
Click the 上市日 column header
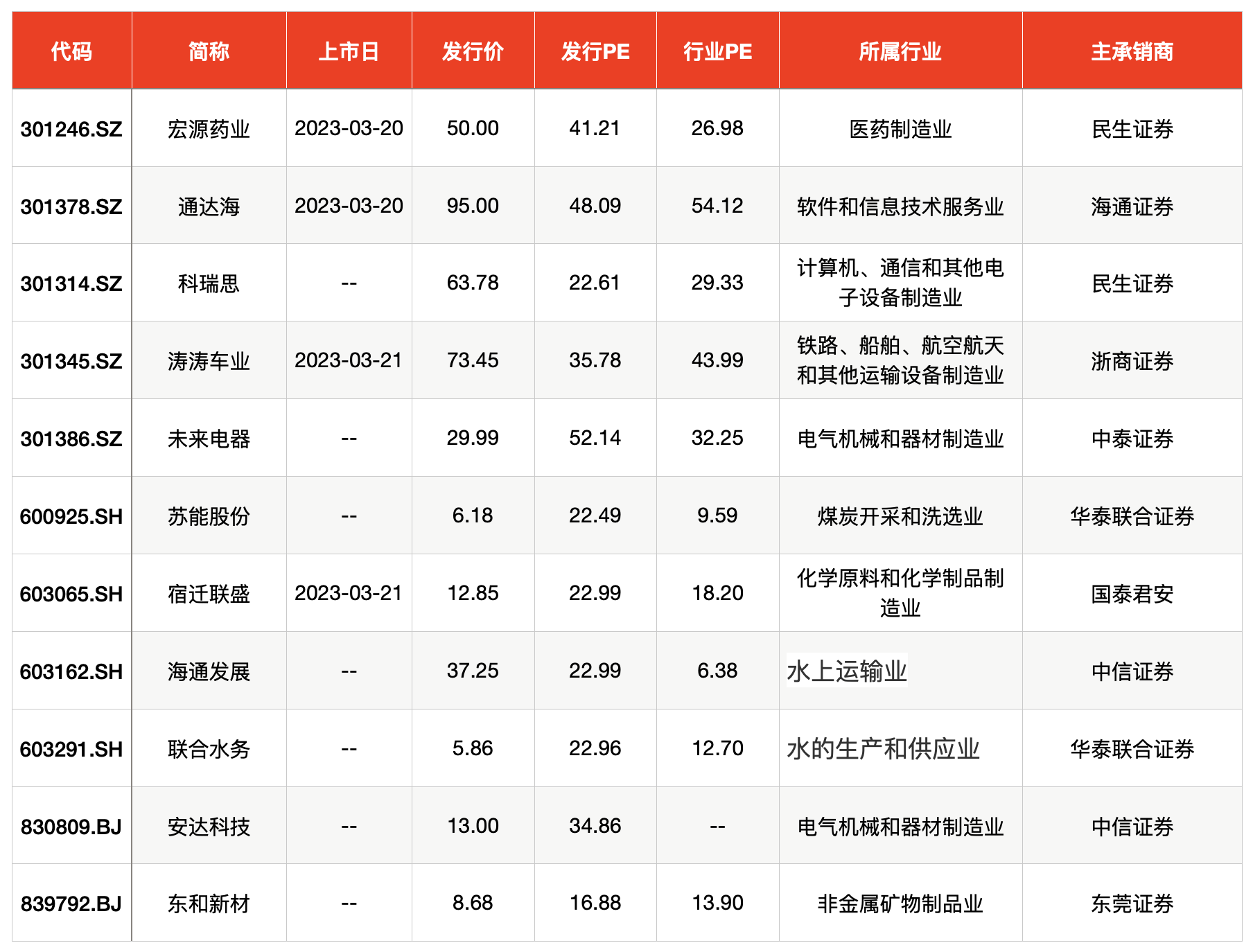tap(349, 51)
